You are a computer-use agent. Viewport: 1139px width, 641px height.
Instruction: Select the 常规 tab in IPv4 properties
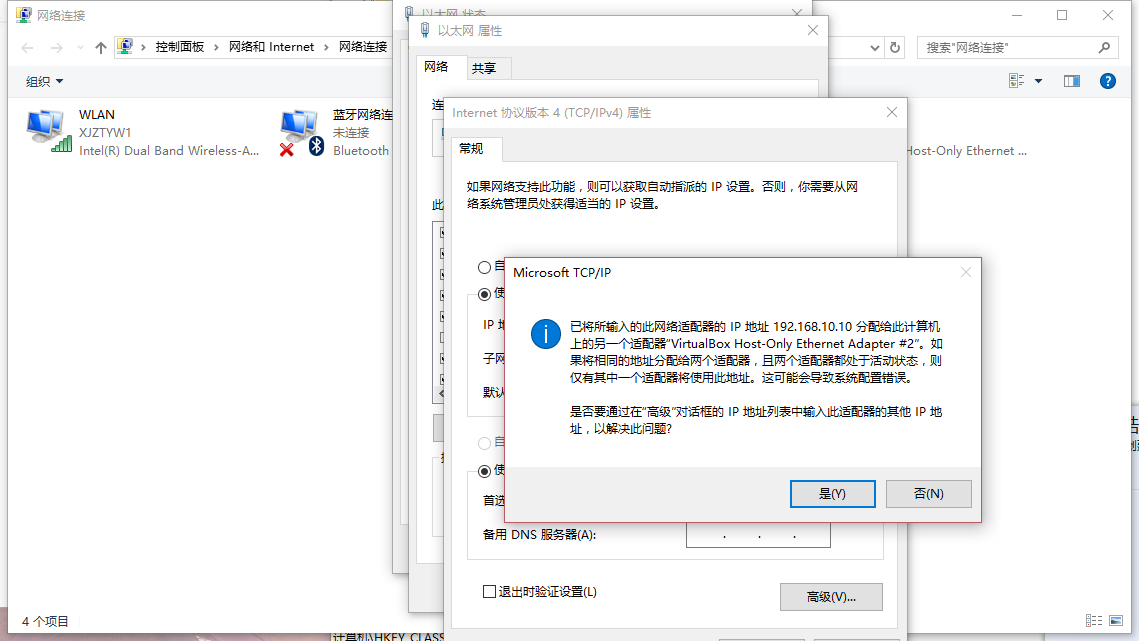(x=471, y=148)
